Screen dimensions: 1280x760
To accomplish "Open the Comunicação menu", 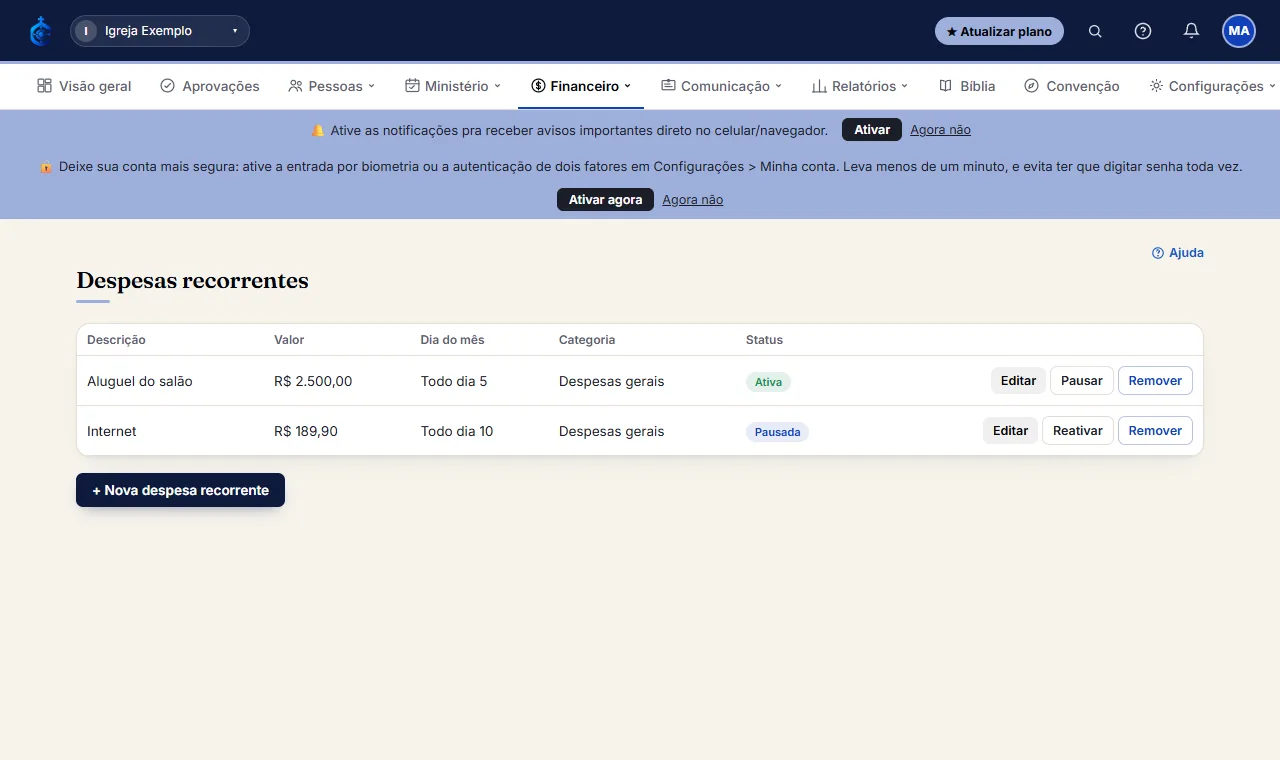I will (x=721, y=86).
